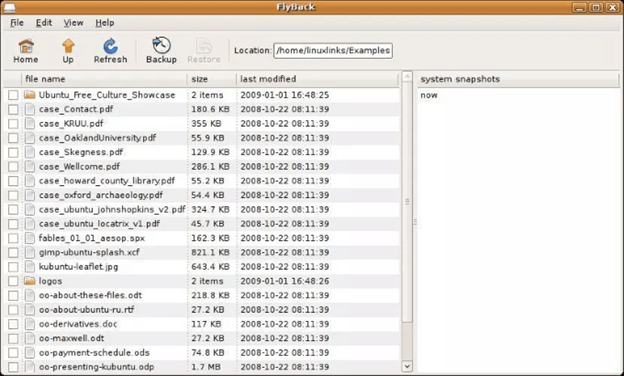The image size is (624, 376).
Task: Click file icon of case_Skegness.pdf
Action: [29, 152]
